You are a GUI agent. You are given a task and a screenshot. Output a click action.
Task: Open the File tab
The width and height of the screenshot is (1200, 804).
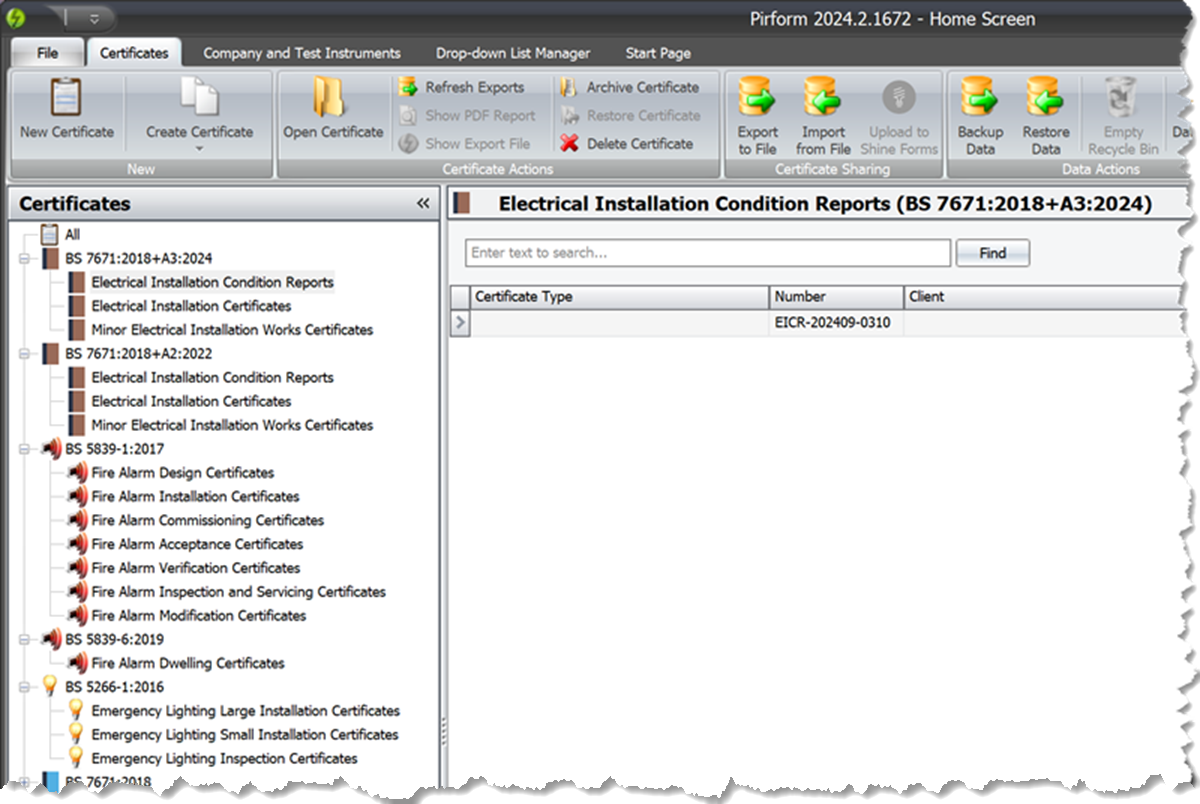47,53
